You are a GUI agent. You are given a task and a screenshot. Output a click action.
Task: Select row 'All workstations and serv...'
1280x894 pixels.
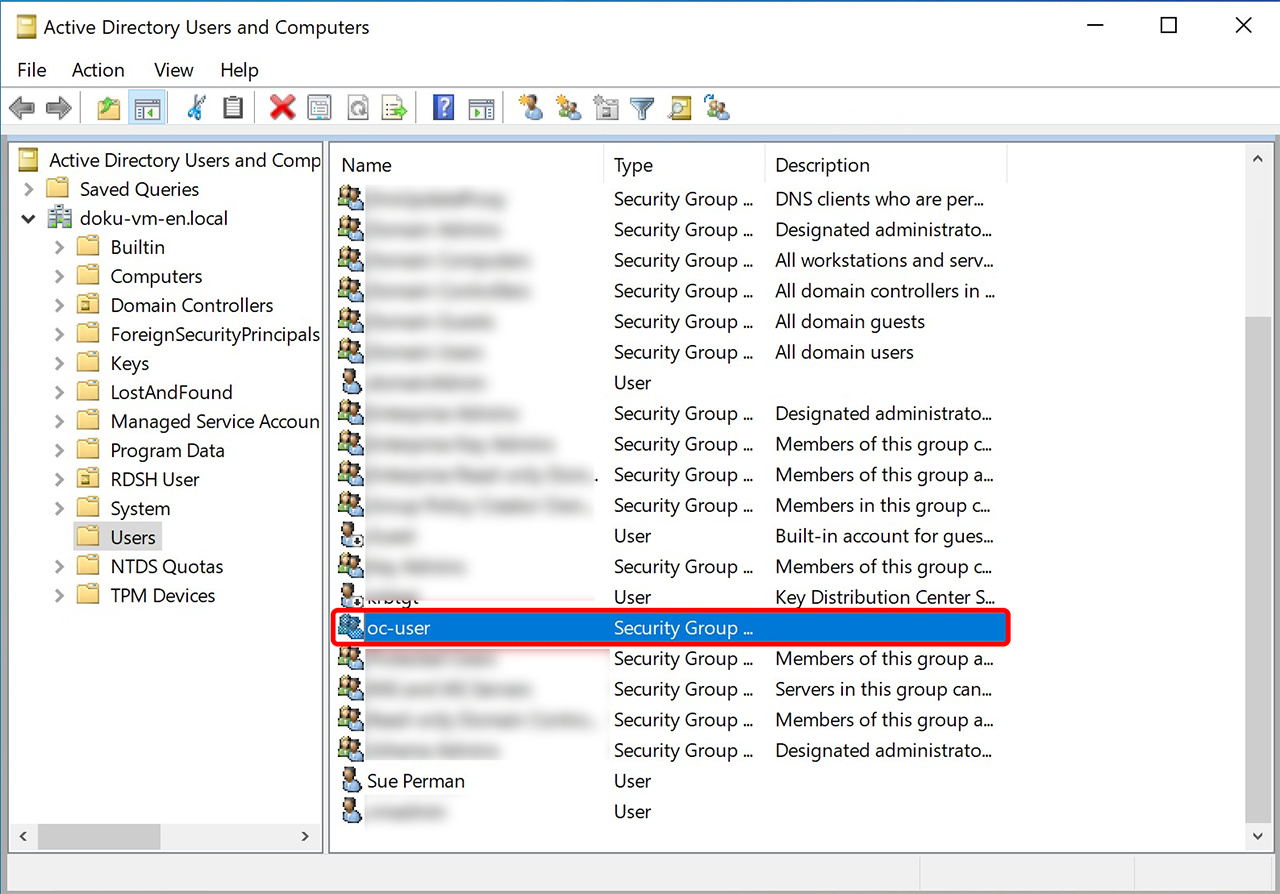point(670,260)
